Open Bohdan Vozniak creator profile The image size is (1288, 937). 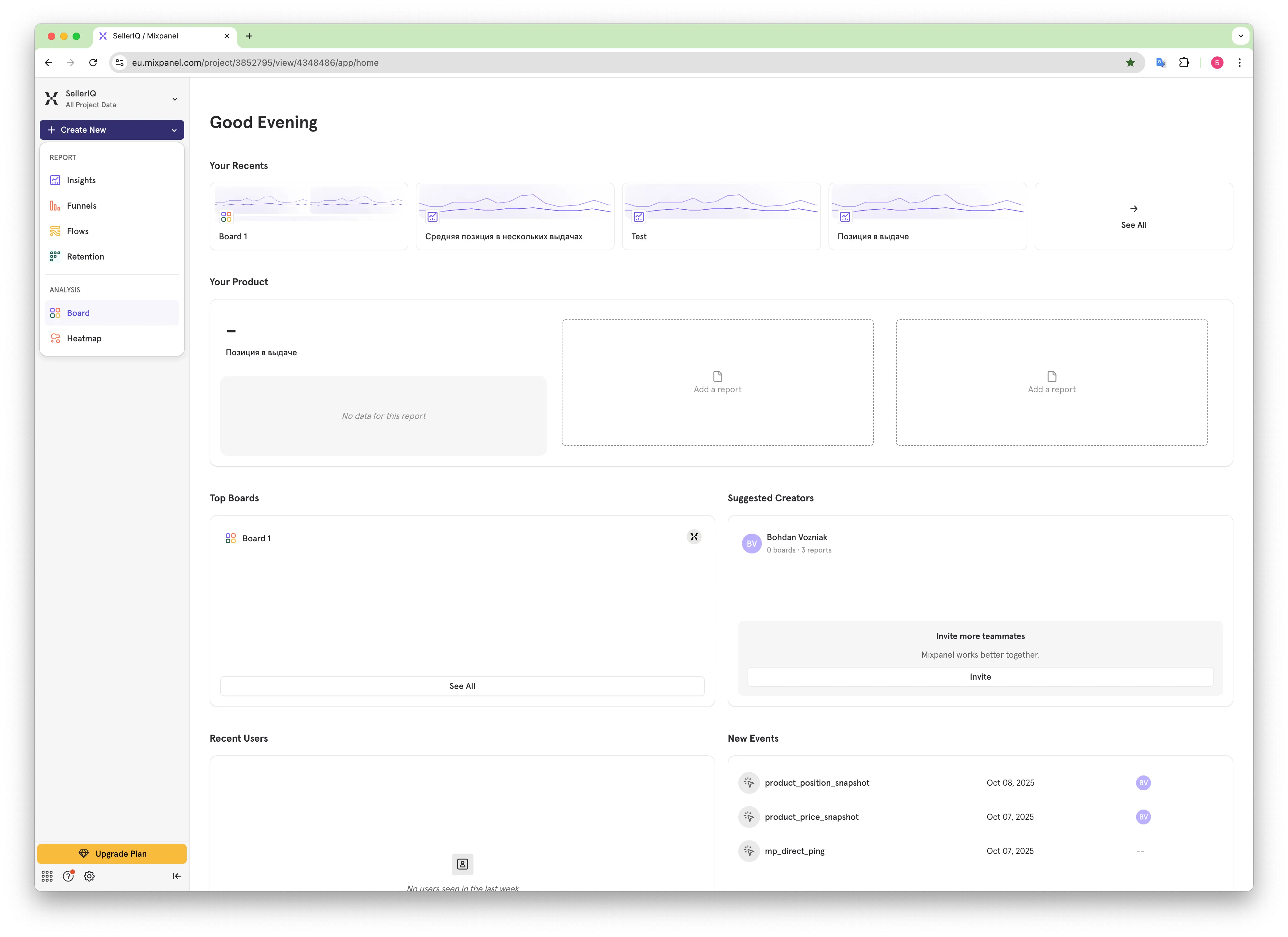[797, 537]
